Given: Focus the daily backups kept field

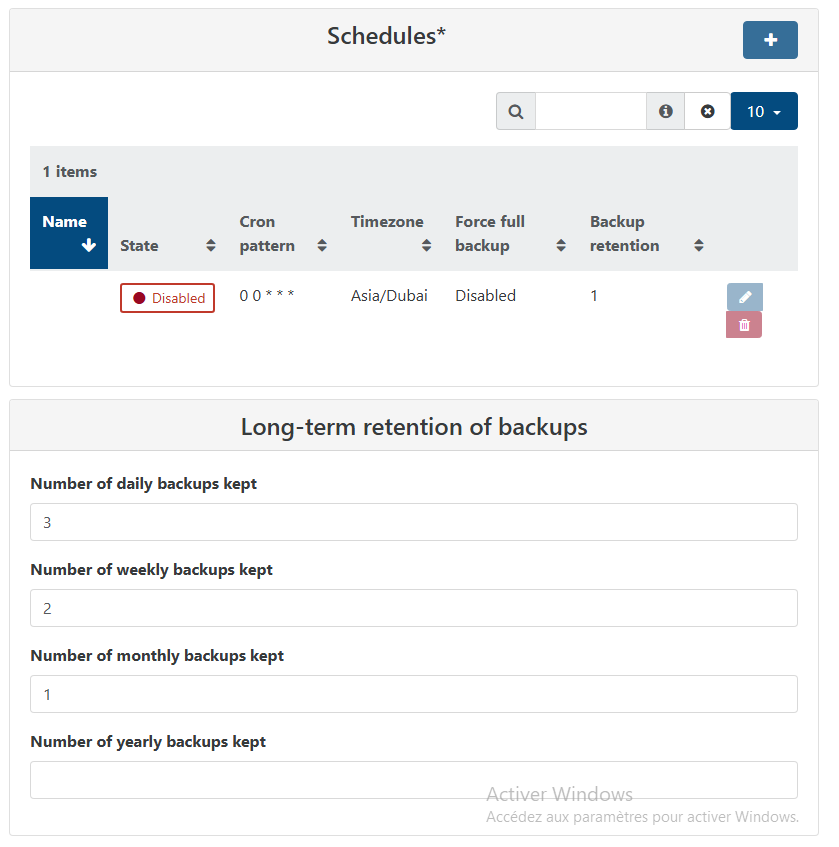Looking at the screenshot, I should 414,522.
